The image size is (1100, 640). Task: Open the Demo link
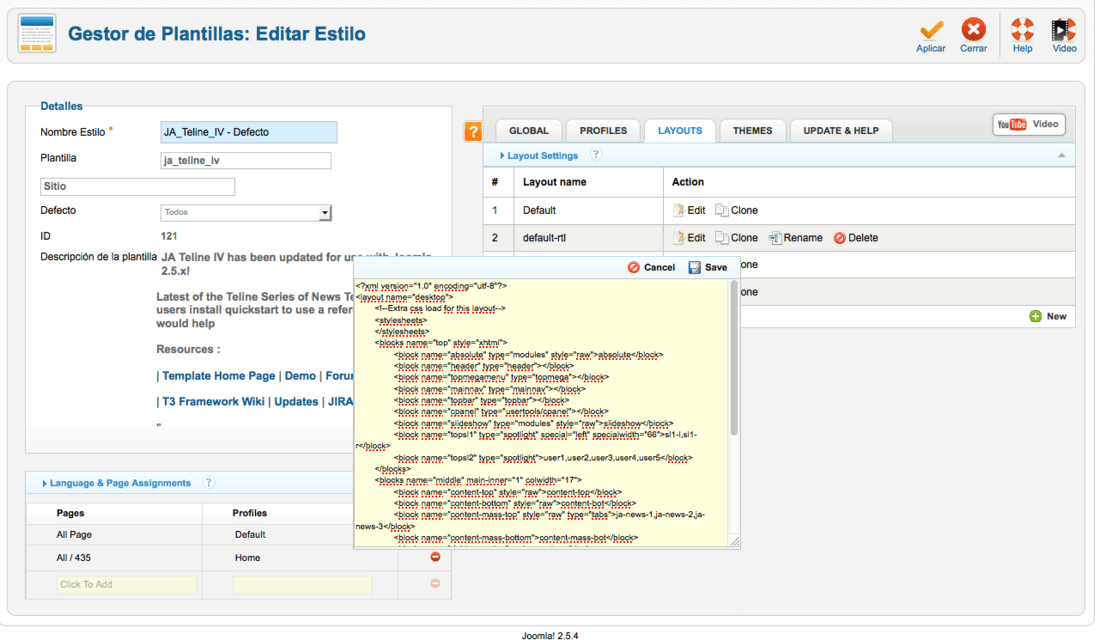tap(300, 376)
